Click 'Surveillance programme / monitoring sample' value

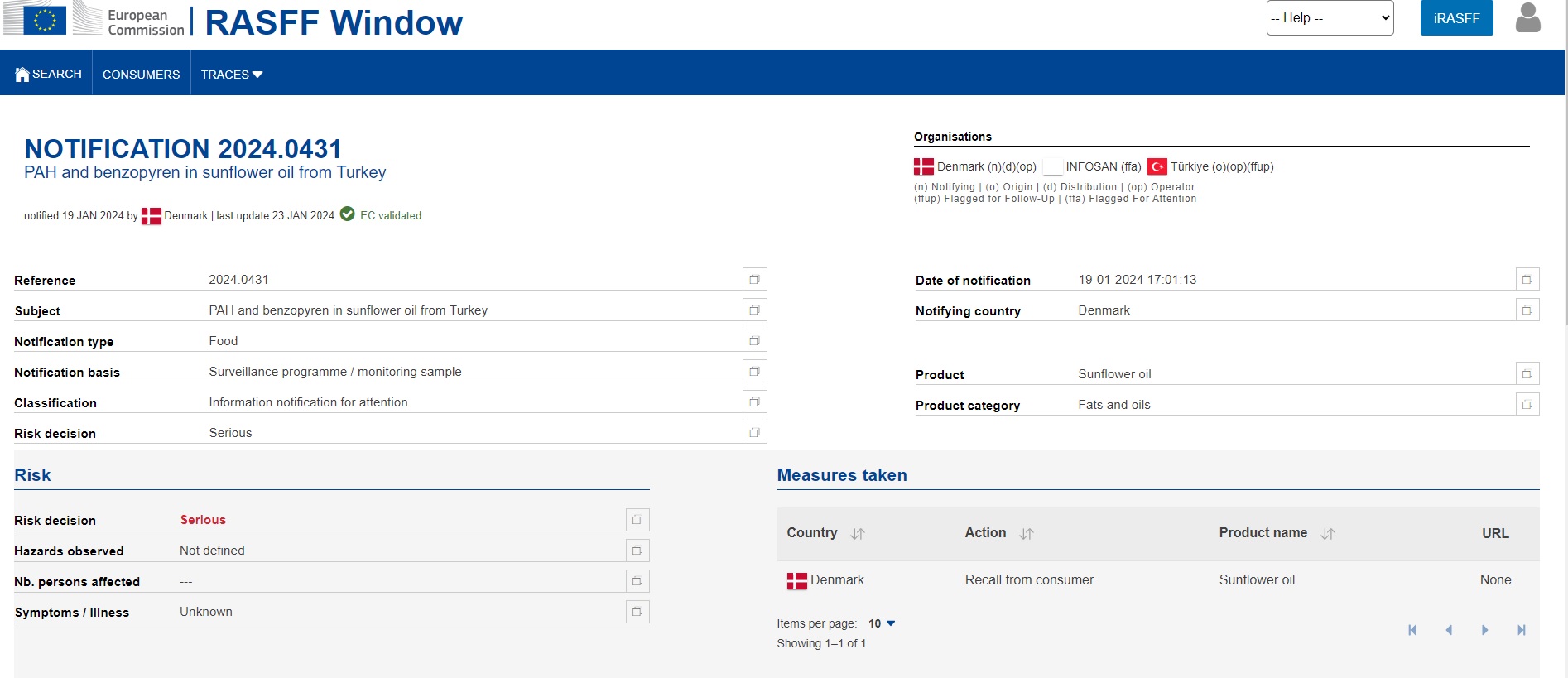point(335,372)
